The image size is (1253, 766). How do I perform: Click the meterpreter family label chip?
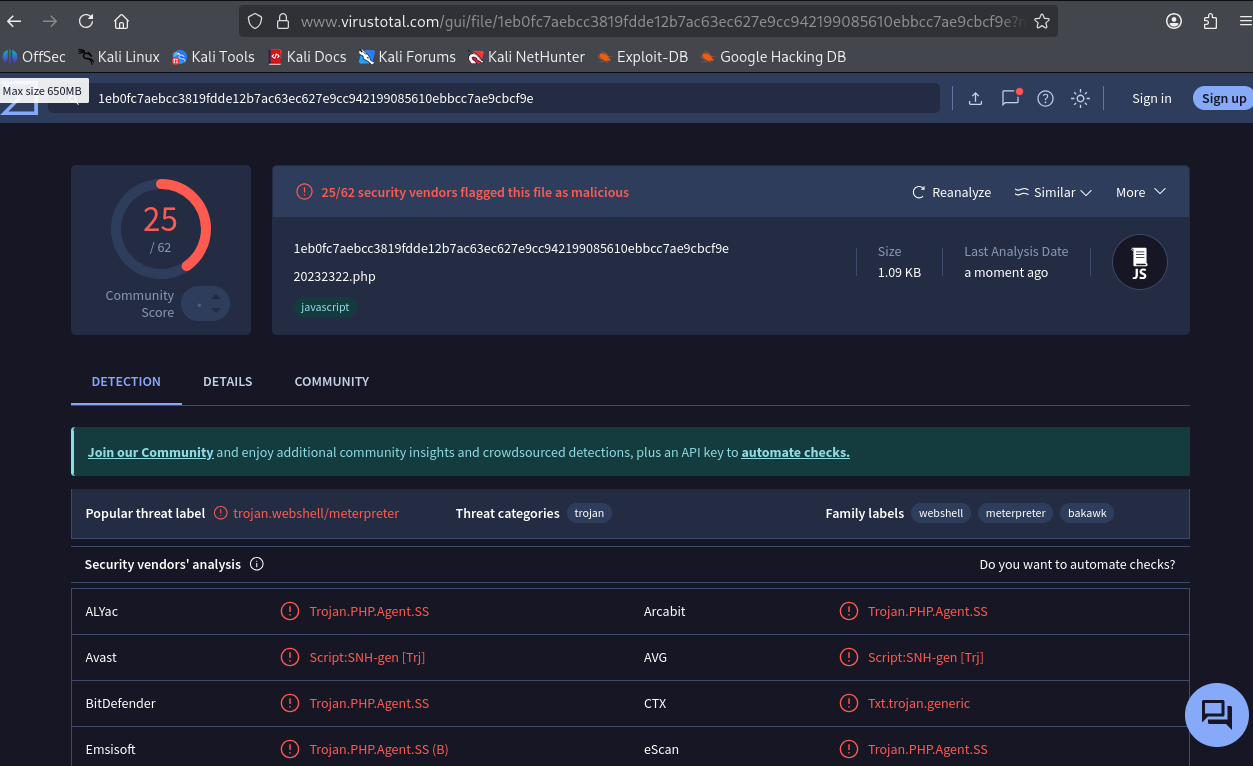tap(1015, 513)
